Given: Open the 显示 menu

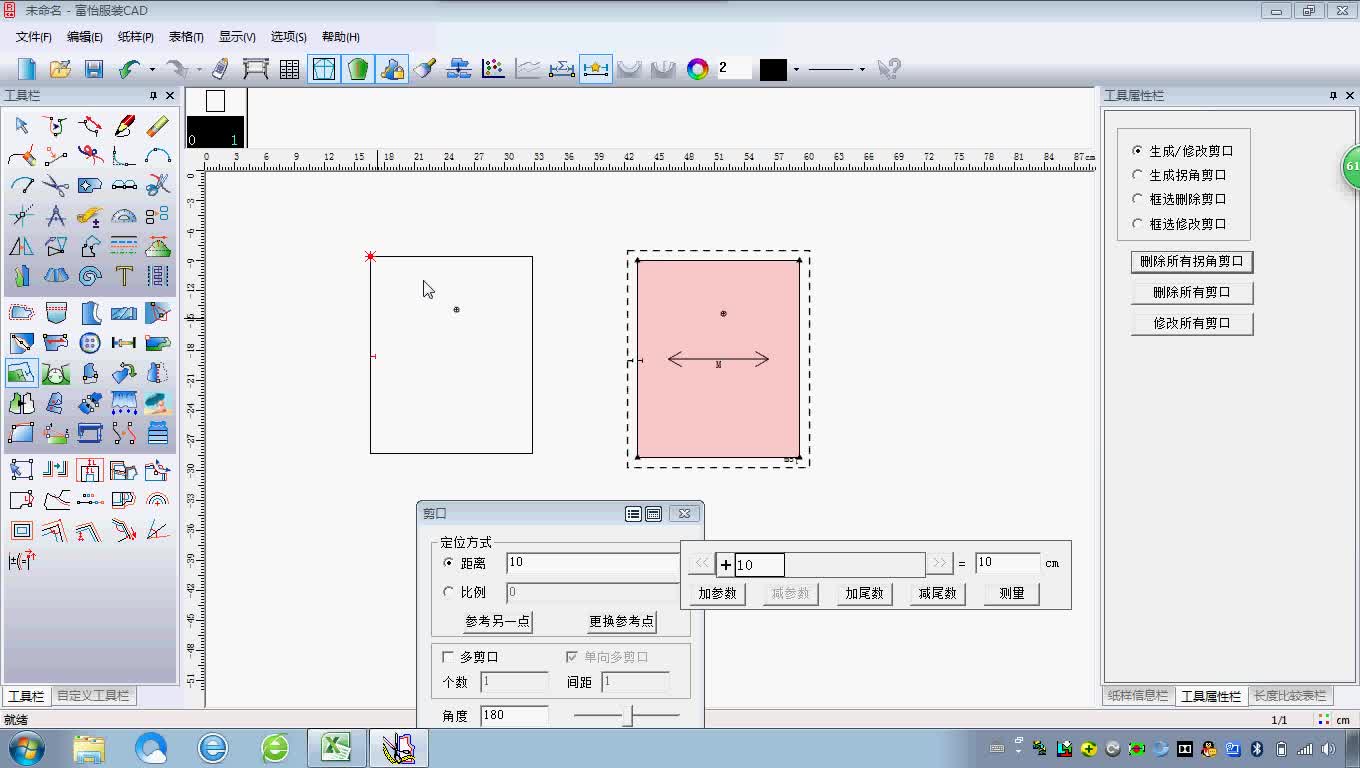Looking at the screenshot, I should pyautogui.click(x=236, y=37).
